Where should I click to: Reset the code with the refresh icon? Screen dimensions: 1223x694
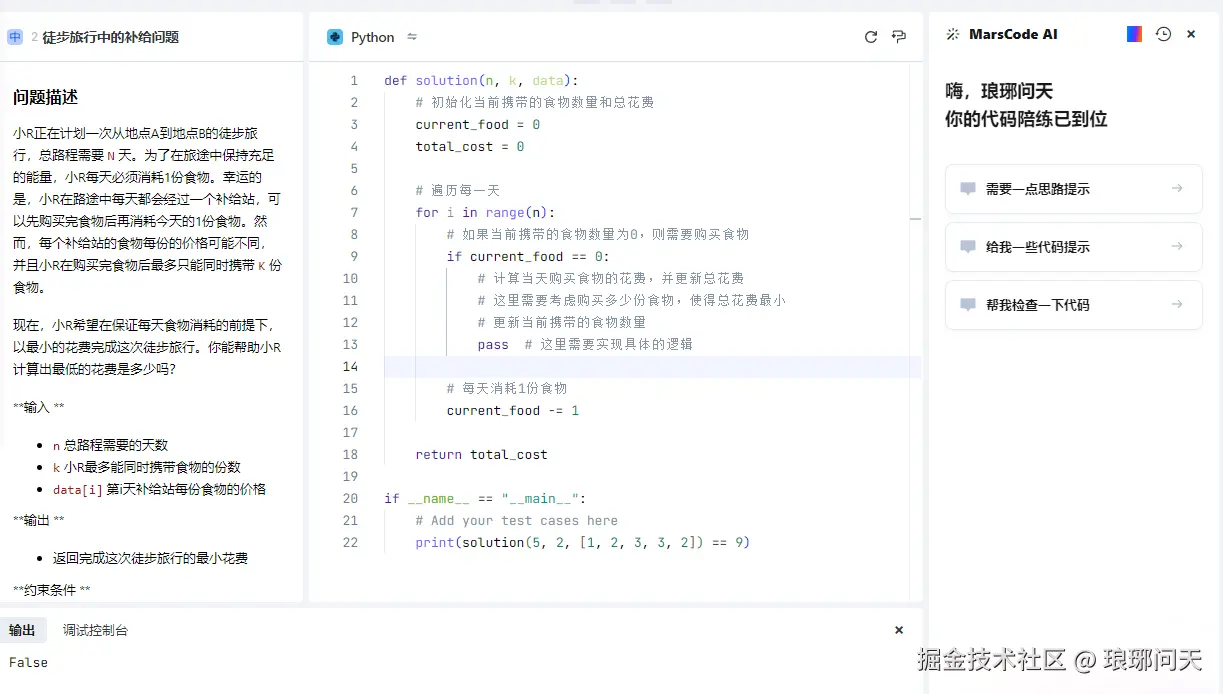tap(870, 36)
